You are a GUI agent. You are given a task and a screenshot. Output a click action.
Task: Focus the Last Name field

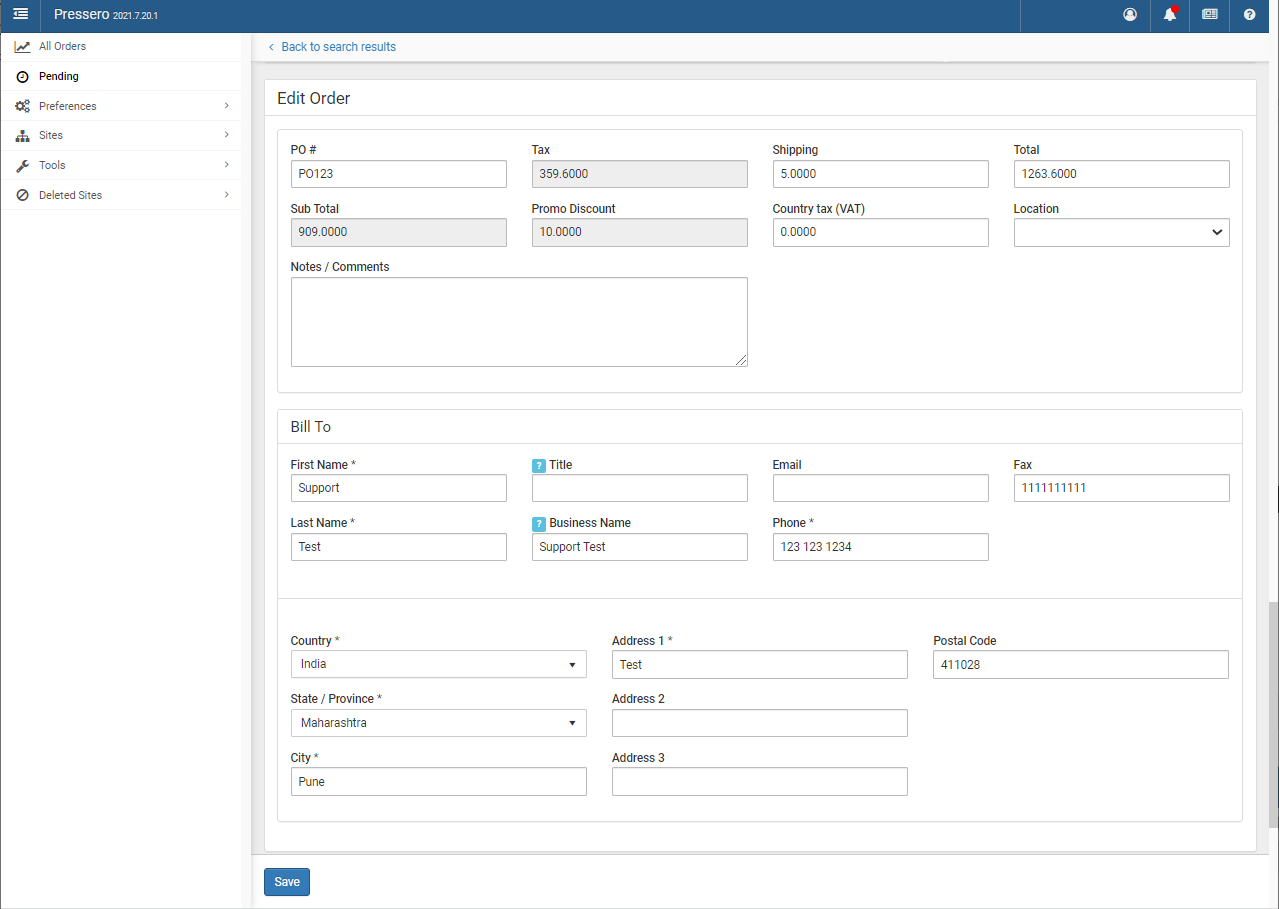tap(398, 547)
